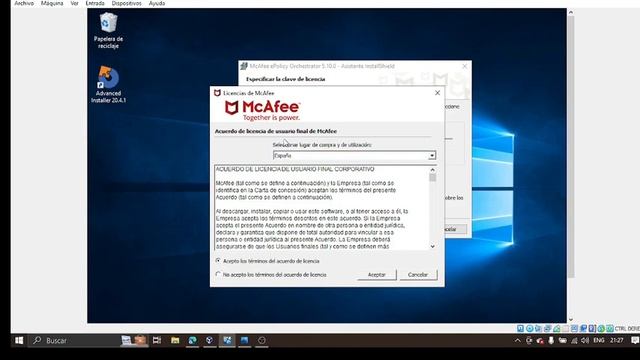Open File Explorer from the taskbar
Viewport: 640px width, 360px height.
pyautogui.click(x=175, y=340)
